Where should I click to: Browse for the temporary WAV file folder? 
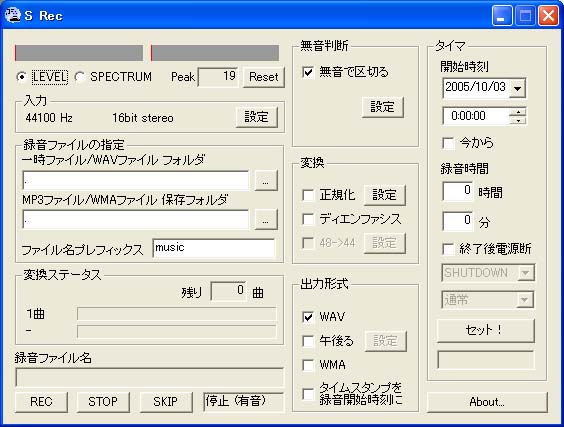[x=265, y=181]
